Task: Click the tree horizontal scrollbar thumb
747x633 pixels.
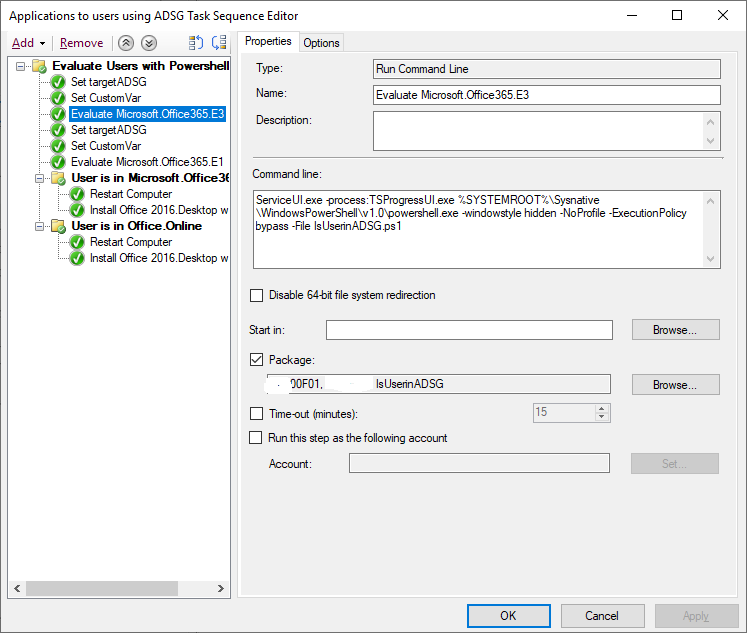Action: point(102,588)
